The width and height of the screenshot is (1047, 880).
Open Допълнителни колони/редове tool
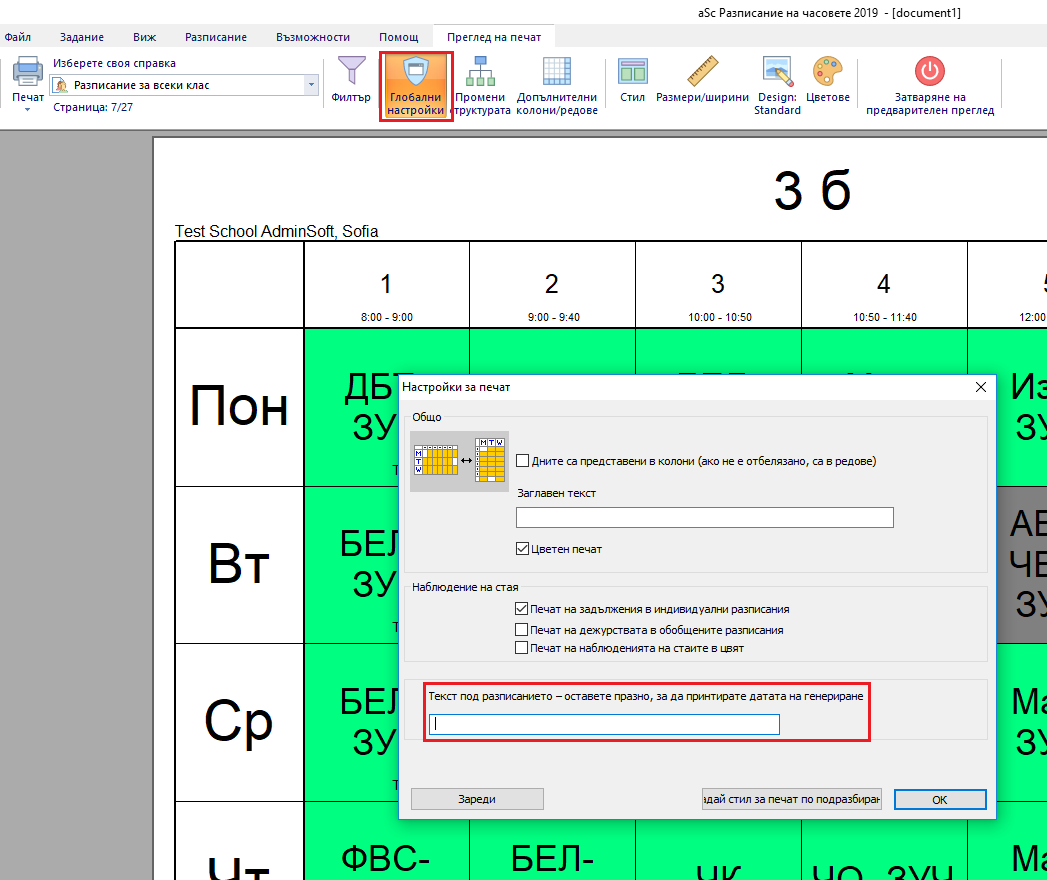556,72
